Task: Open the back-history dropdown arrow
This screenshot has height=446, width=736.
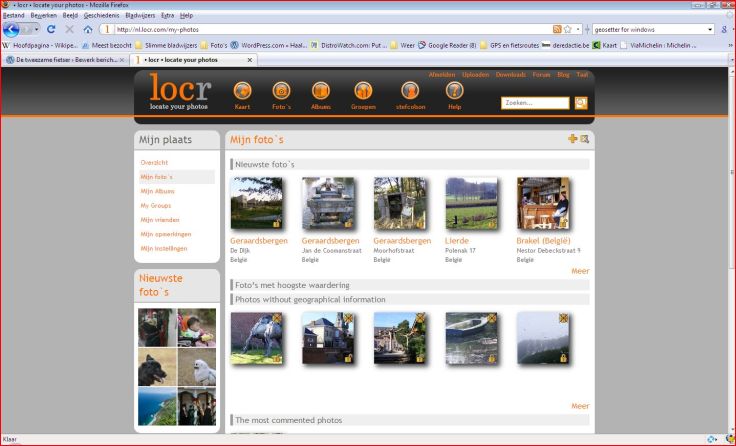Action: (37, 29)
